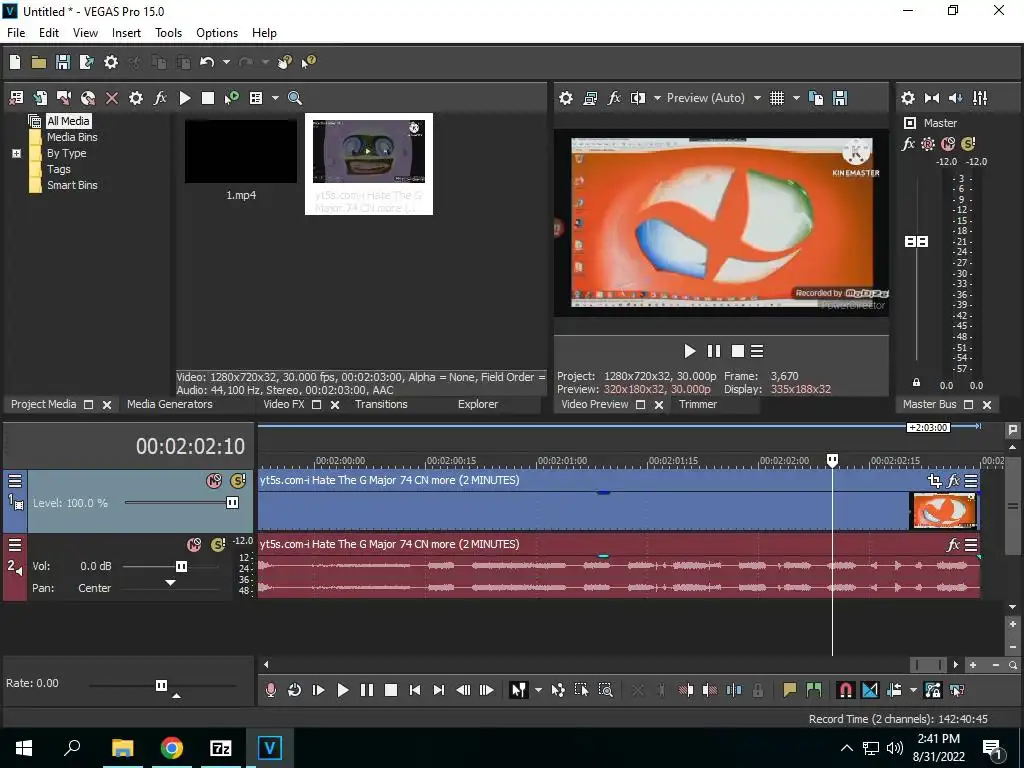The width and height of the screenshot is (1024, 768).
Task: Open Event FX on the audio event
Action: click(x=953, y=545)
